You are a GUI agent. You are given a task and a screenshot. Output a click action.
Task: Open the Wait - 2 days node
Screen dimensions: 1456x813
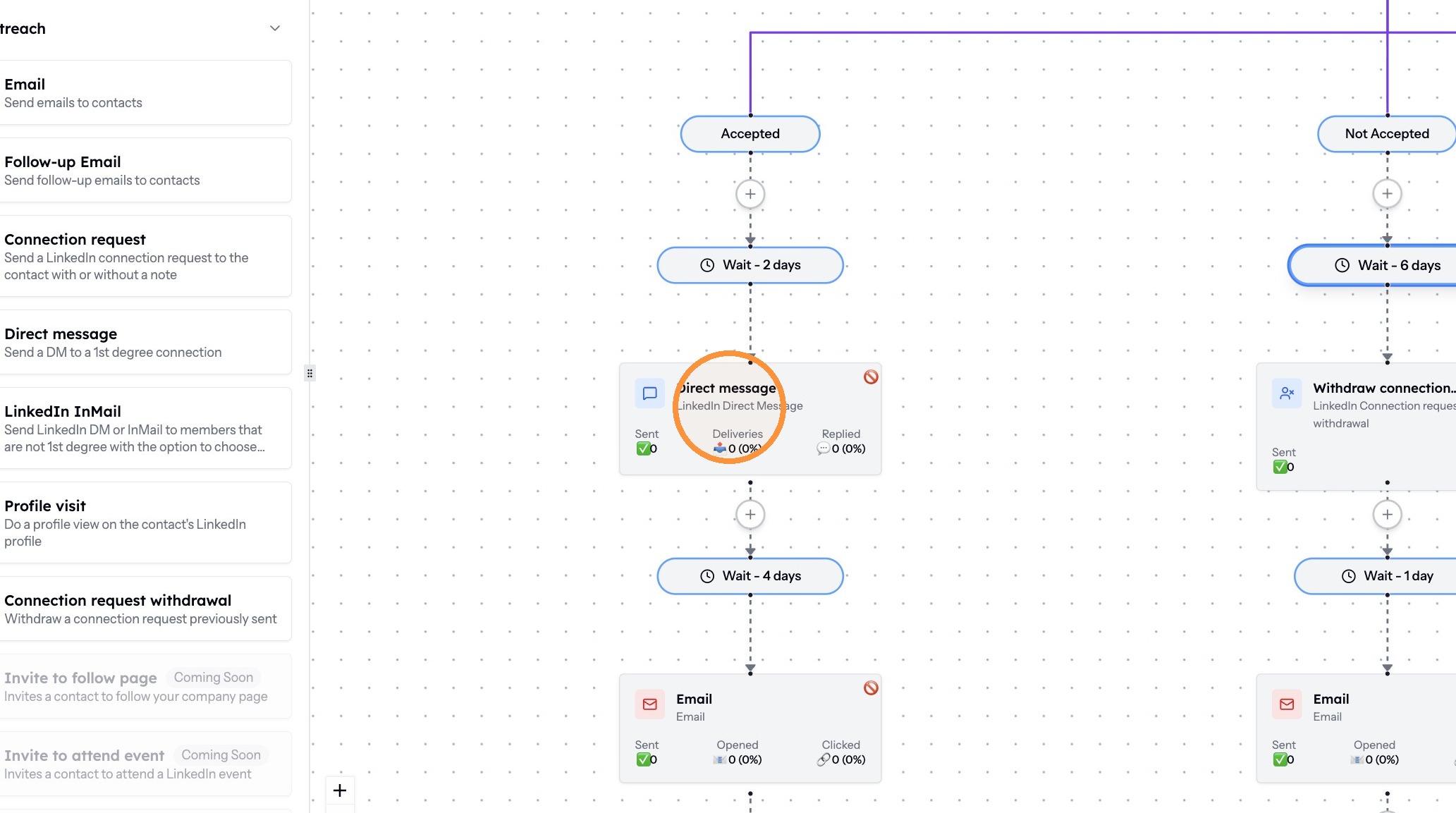(750, 265)
